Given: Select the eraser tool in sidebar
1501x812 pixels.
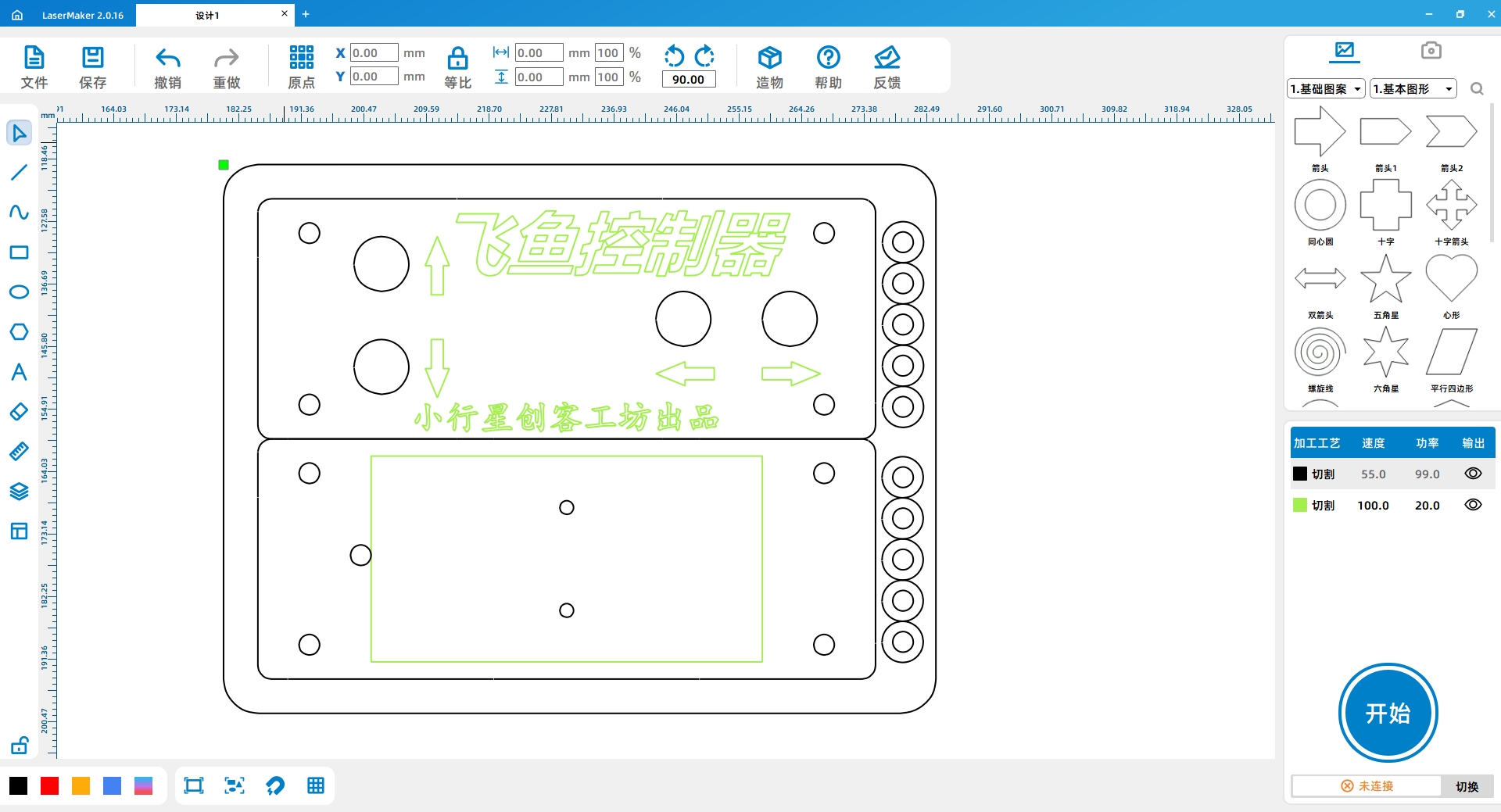Looking at the screenshot, I should click(x=19, y=412).
